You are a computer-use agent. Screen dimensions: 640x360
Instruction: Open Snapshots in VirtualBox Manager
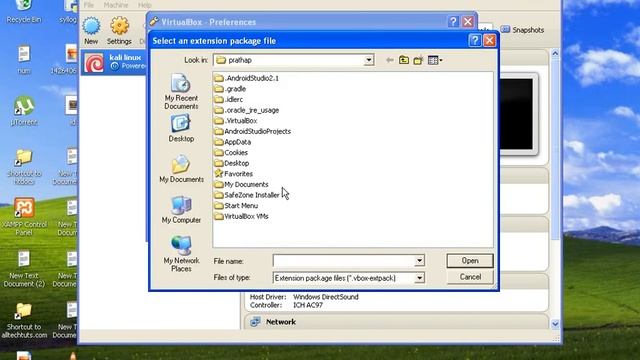(x=522, y=30)
